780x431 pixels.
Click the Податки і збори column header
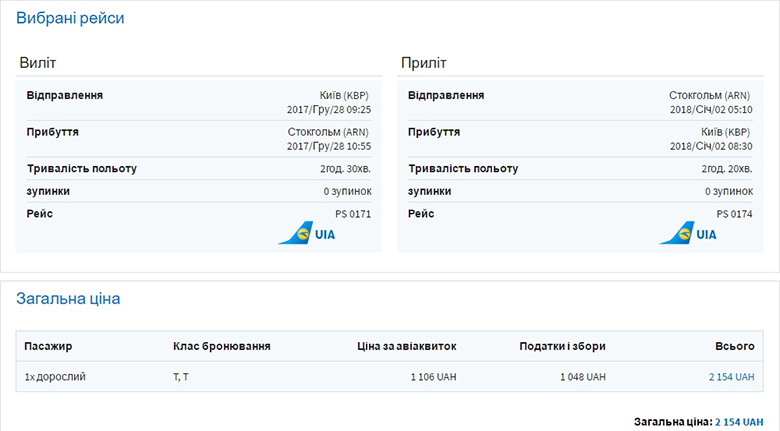click(562, 346)
